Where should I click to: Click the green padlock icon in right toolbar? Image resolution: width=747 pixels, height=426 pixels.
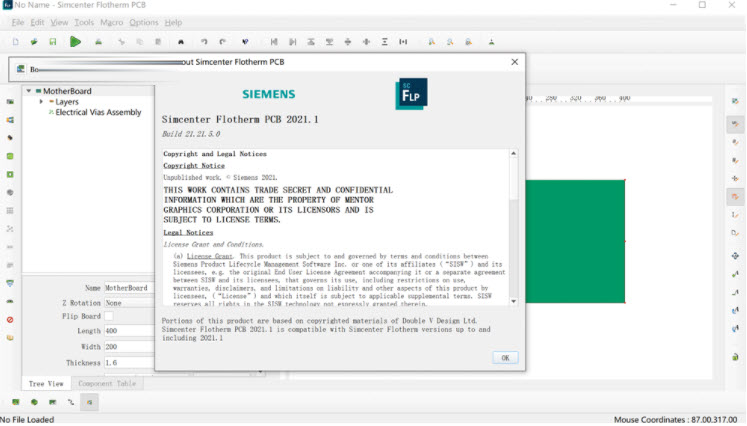[x=735, y=357]
